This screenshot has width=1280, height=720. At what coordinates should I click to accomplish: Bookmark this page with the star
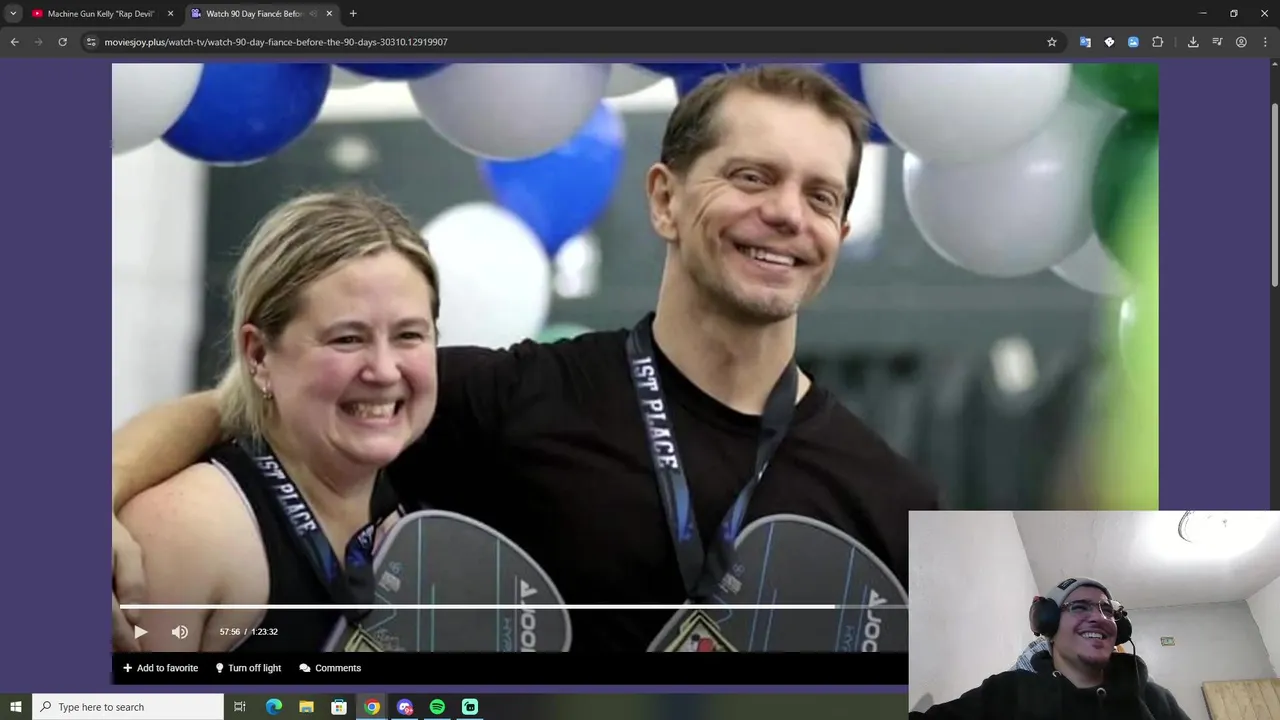coord(1052,42)
